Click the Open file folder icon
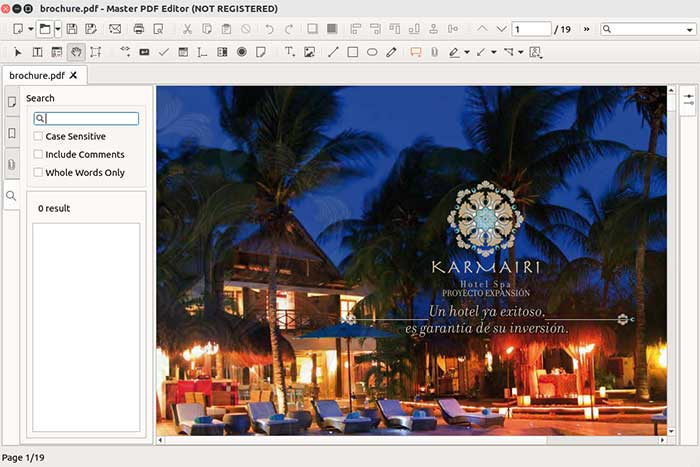The image size is (700, 467). tap(45, 29)
